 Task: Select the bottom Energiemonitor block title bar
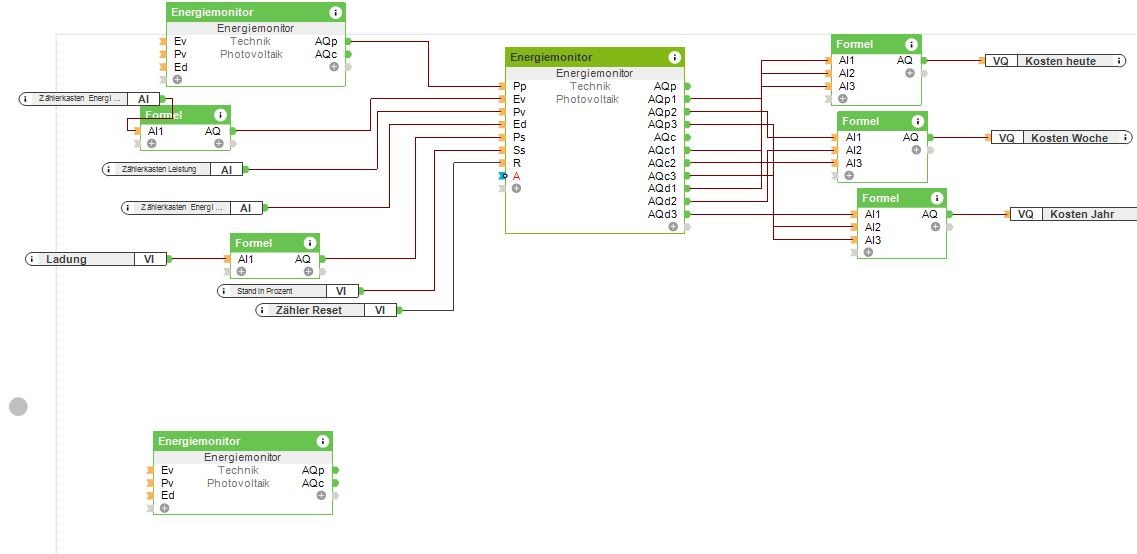click(x=242, y=441)
